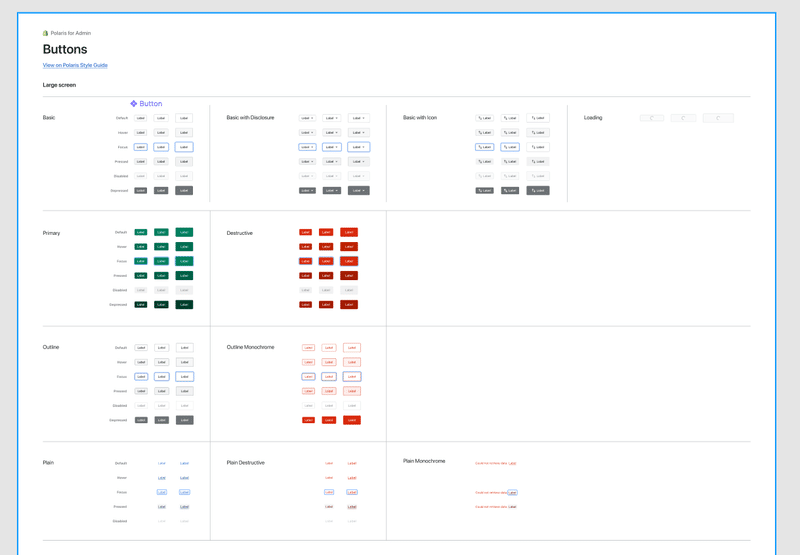Click the Hover row label in Primary section

[122, 247]
